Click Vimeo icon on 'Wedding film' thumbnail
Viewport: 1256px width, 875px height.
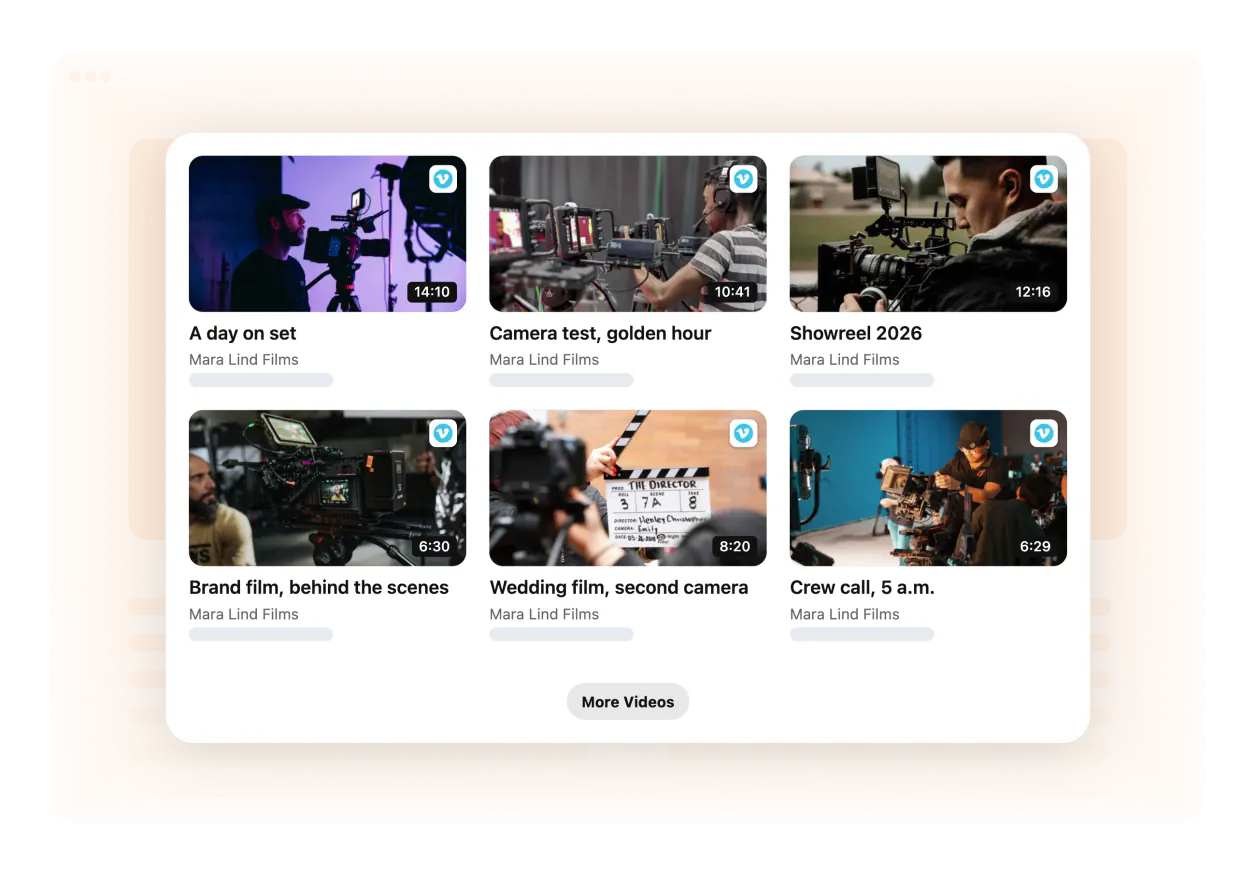click(743, 433)
